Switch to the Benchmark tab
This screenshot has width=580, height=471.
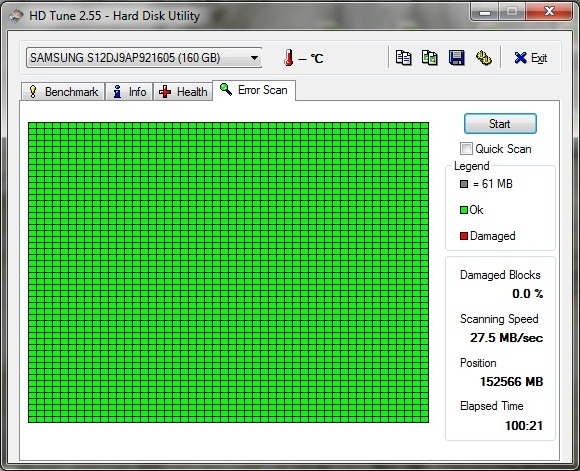[63, 91]
